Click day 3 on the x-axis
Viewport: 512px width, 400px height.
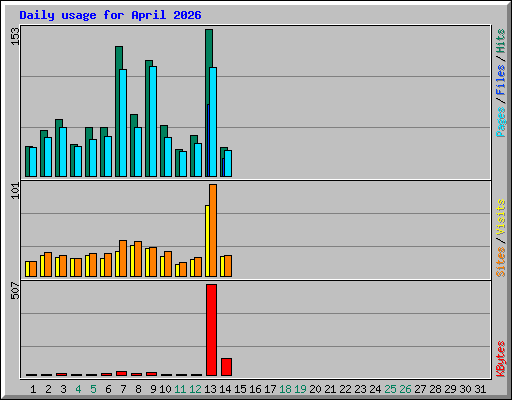coord(63,389)
